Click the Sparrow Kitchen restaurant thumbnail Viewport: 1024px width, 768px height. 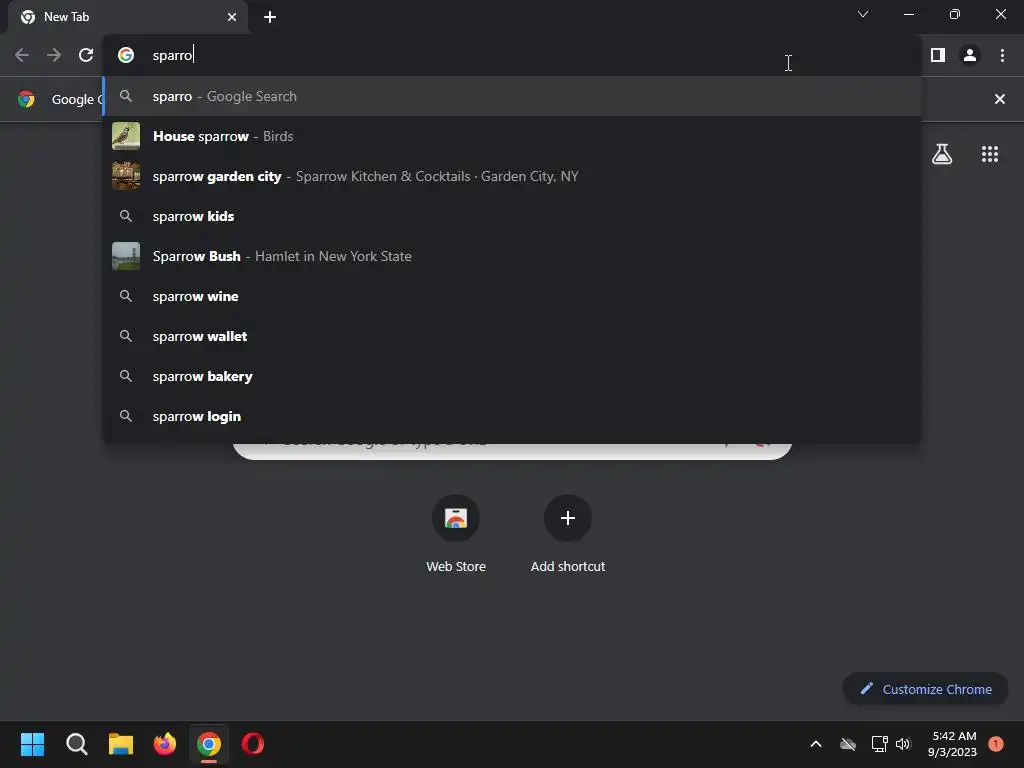pyautogui.click(x=126, y=176)
